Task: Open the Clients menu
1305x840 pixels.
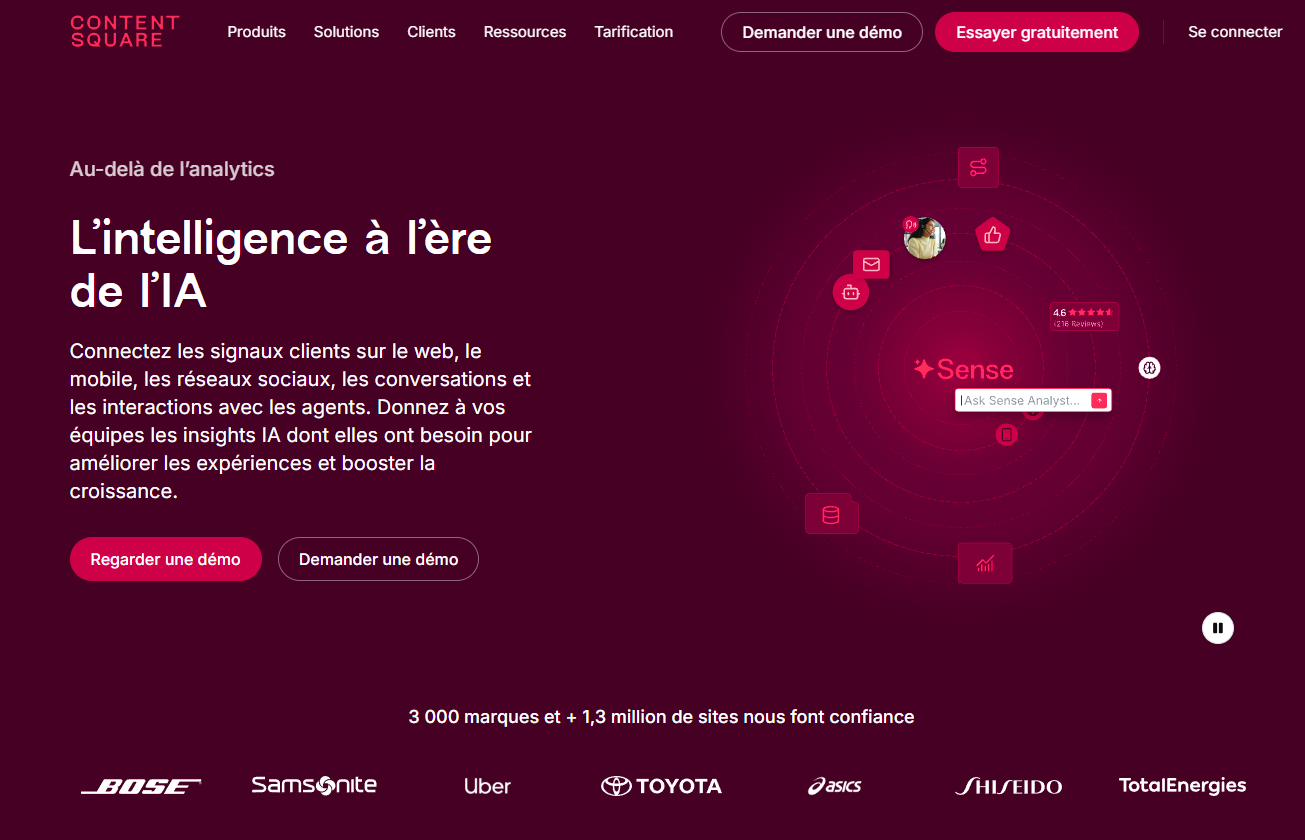Action: coord(431,32)
